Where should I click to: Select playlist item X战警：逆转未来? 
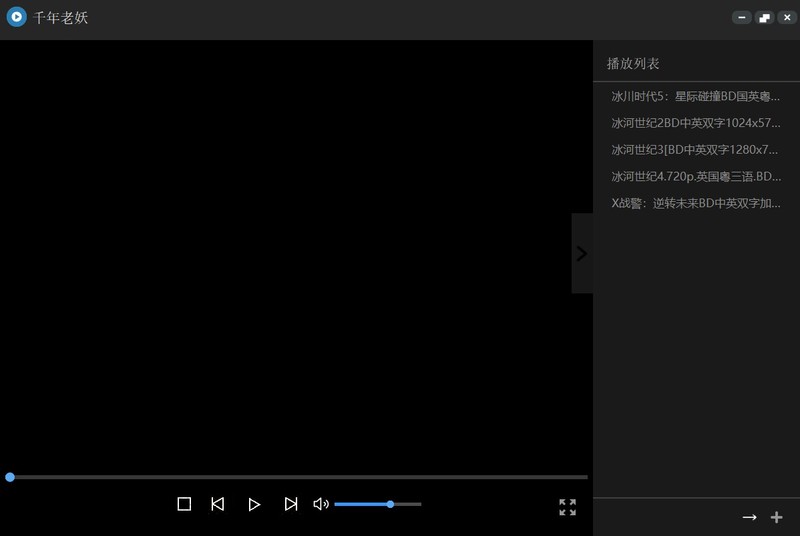[x=696, y=203]
